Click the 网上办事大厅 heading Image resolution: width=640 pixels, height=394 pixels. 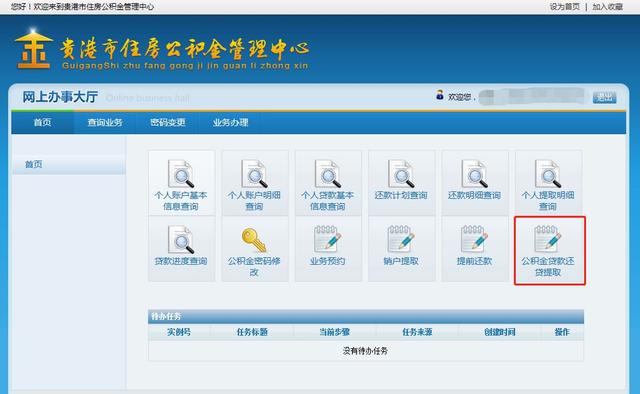(x=60, y=97)
